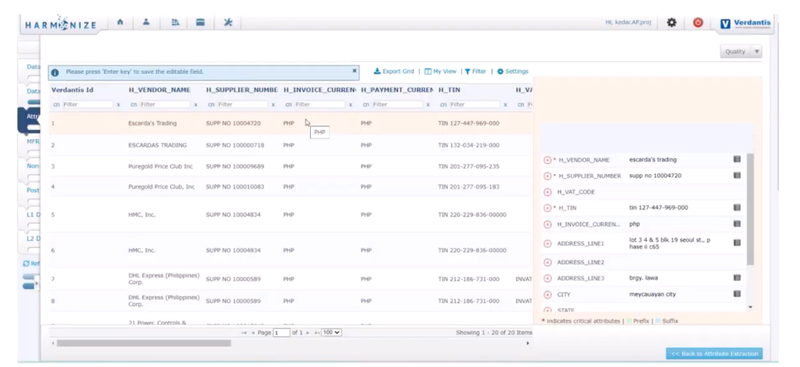Click the Verdantis logo
The width and height of the screenshot is (800, 367).
point(745,23)
